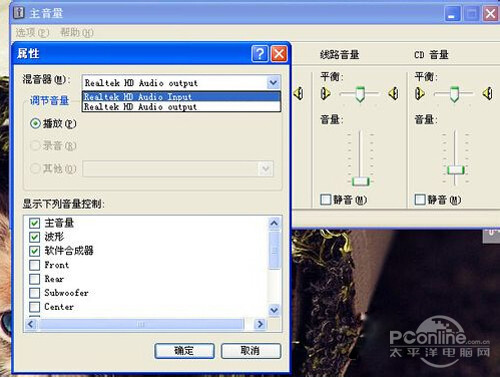Close the 主音量 window
The height and width of the screenshot is (378, 500).
490,14
